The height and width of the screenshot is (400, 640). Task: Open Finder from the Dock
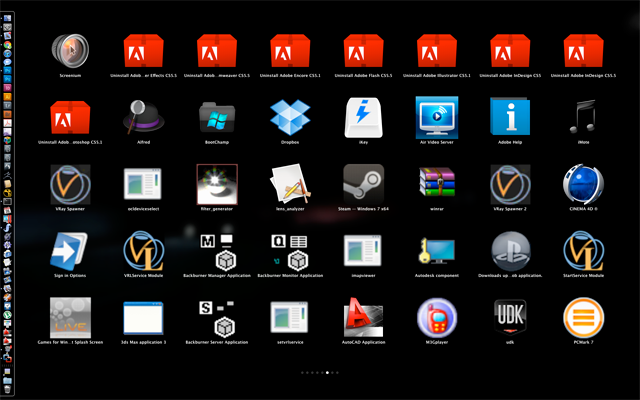click(7, 18)
